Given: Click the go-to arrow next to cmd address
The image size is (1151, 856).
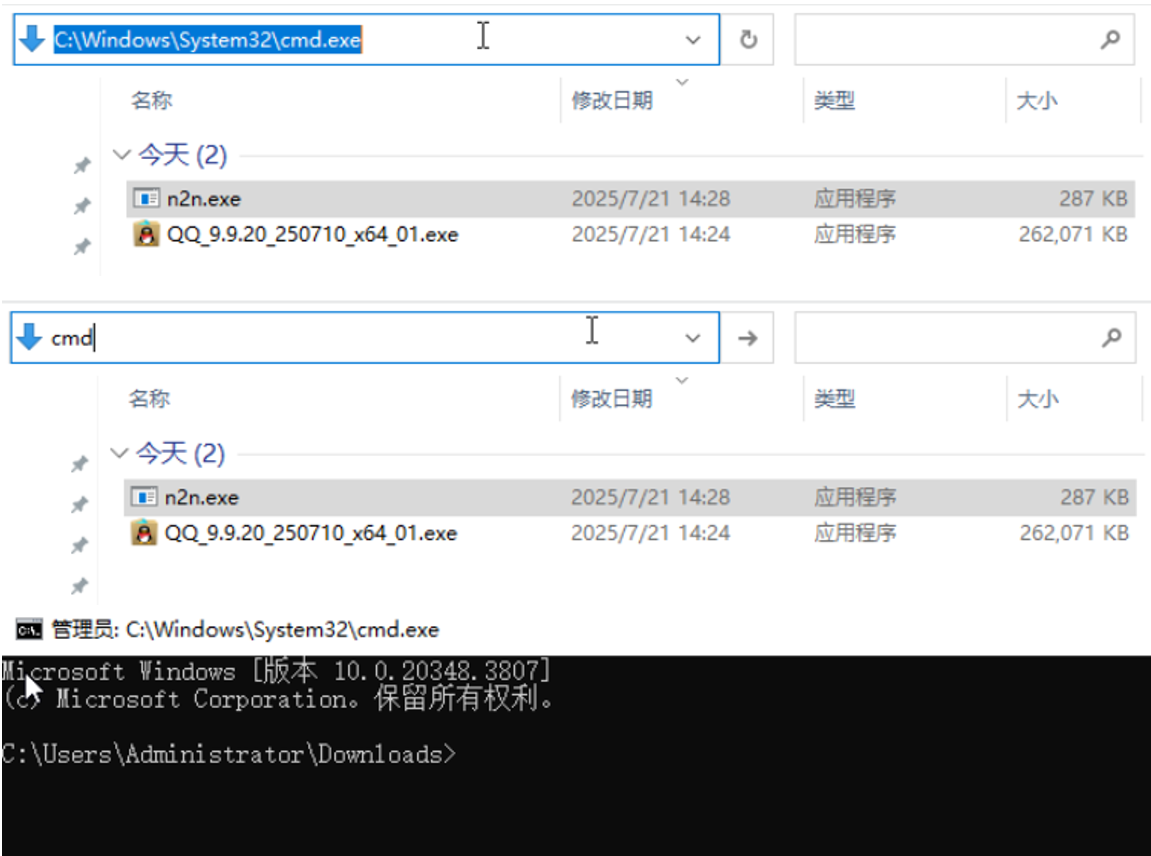Looking at the screenshot, I should pyautogui.click(x=747, y=338).
